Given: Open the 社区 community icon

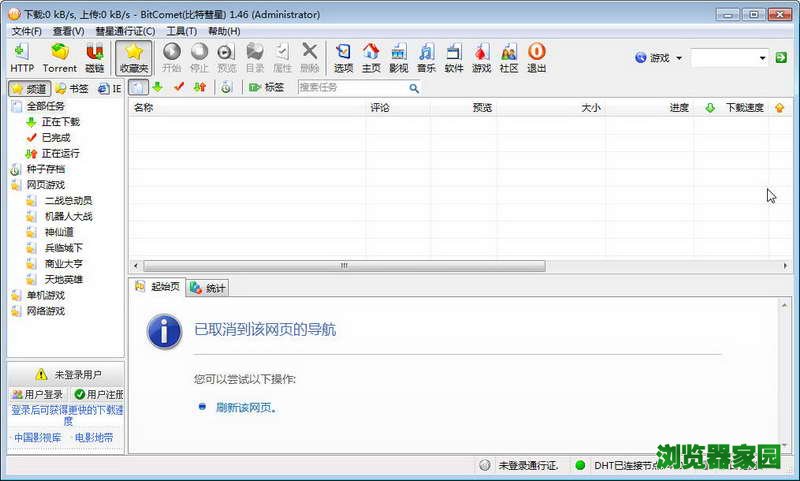Looking at the screenshot, I should (x=509, y=57).
